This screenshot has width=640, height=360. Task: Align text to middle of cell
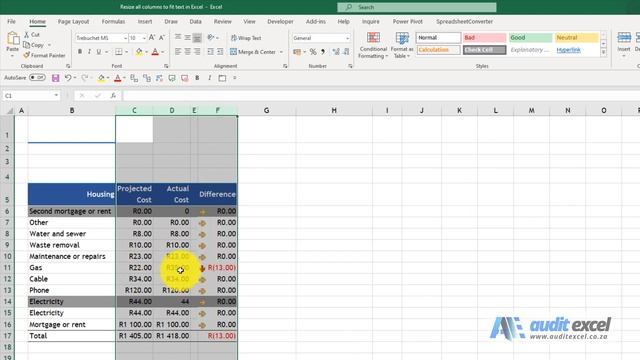pos(187,38)
